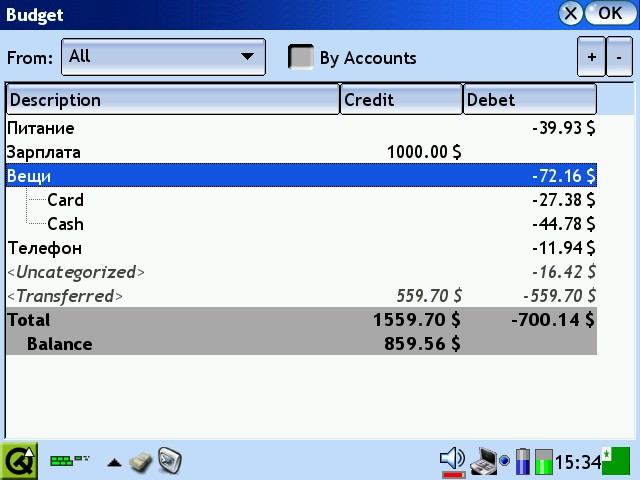Click the money stack application icon in taskbar
The width and height of the screenshot is (640, 480).
coord(141,461)
